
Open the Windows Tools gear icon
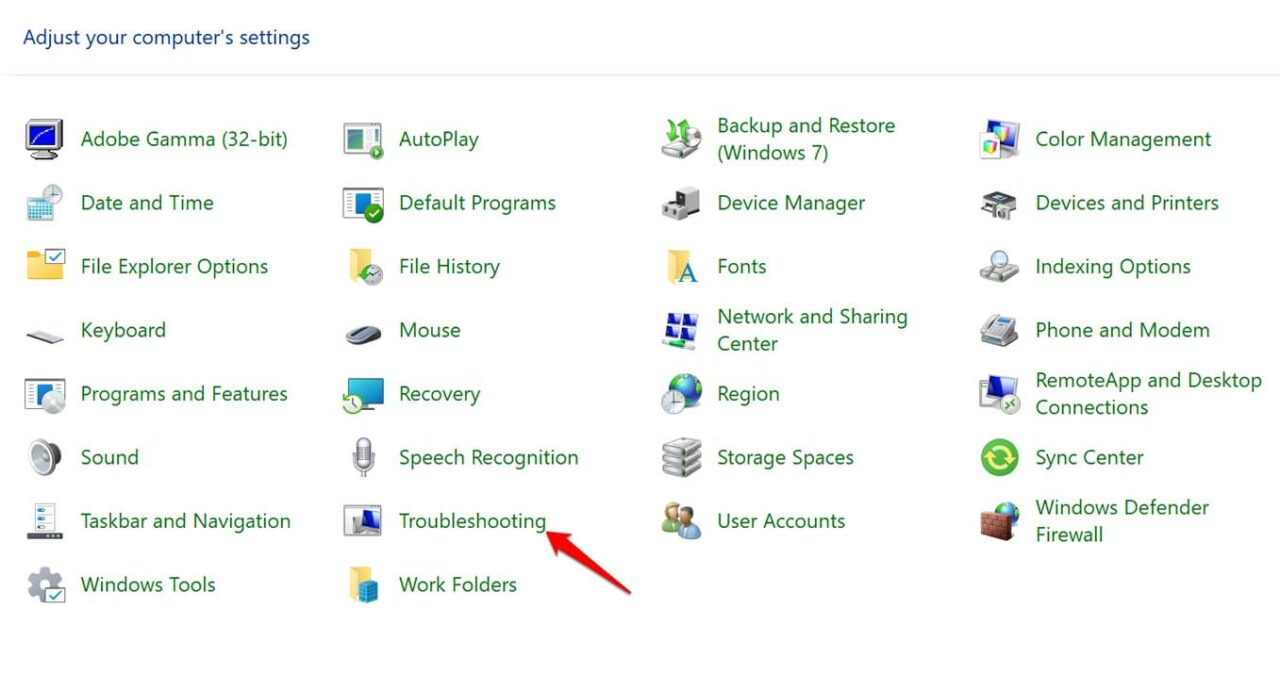click(45, 585)
